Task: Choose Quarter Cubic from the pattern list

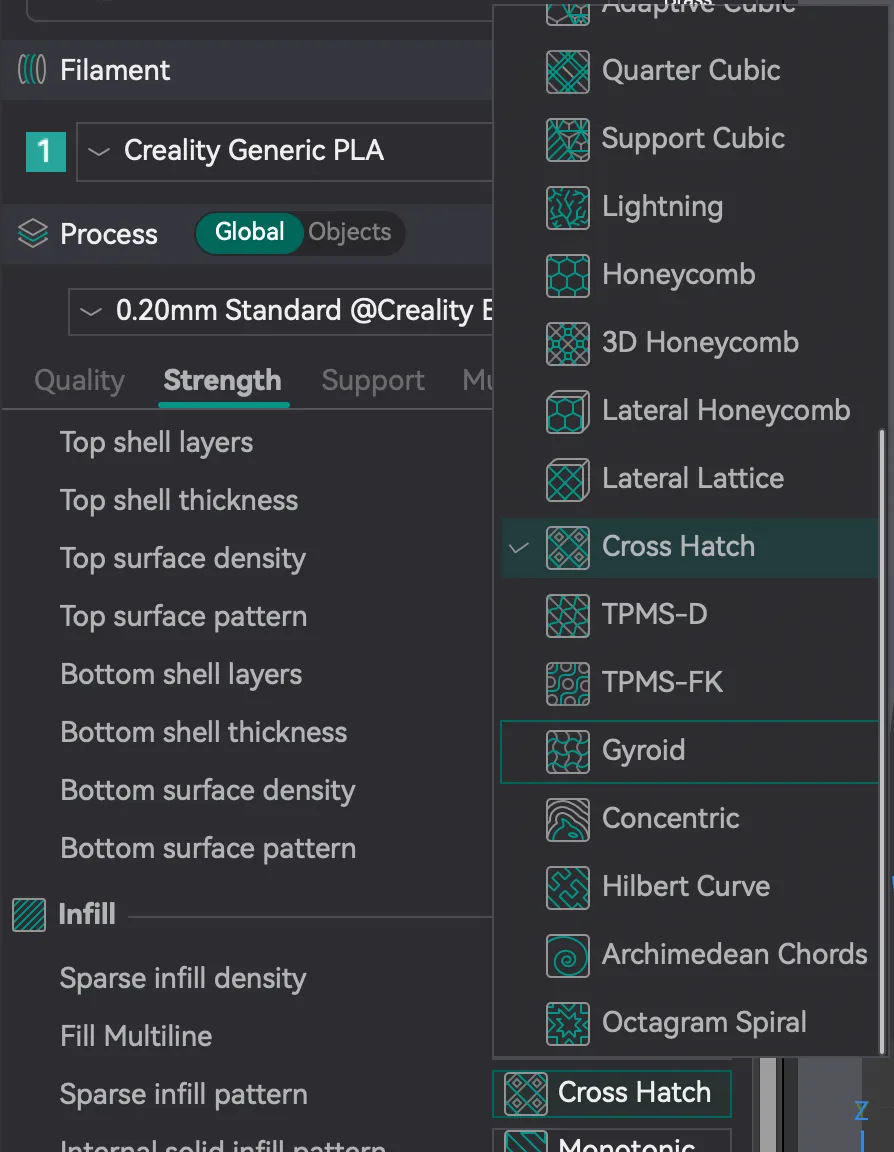Action: click(x=690, y=71)
